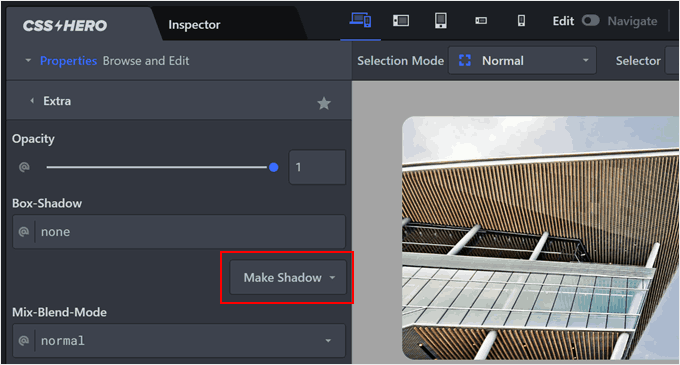680x365 pixels.
Task: Click the Navigate label
Action: [632, 21]
